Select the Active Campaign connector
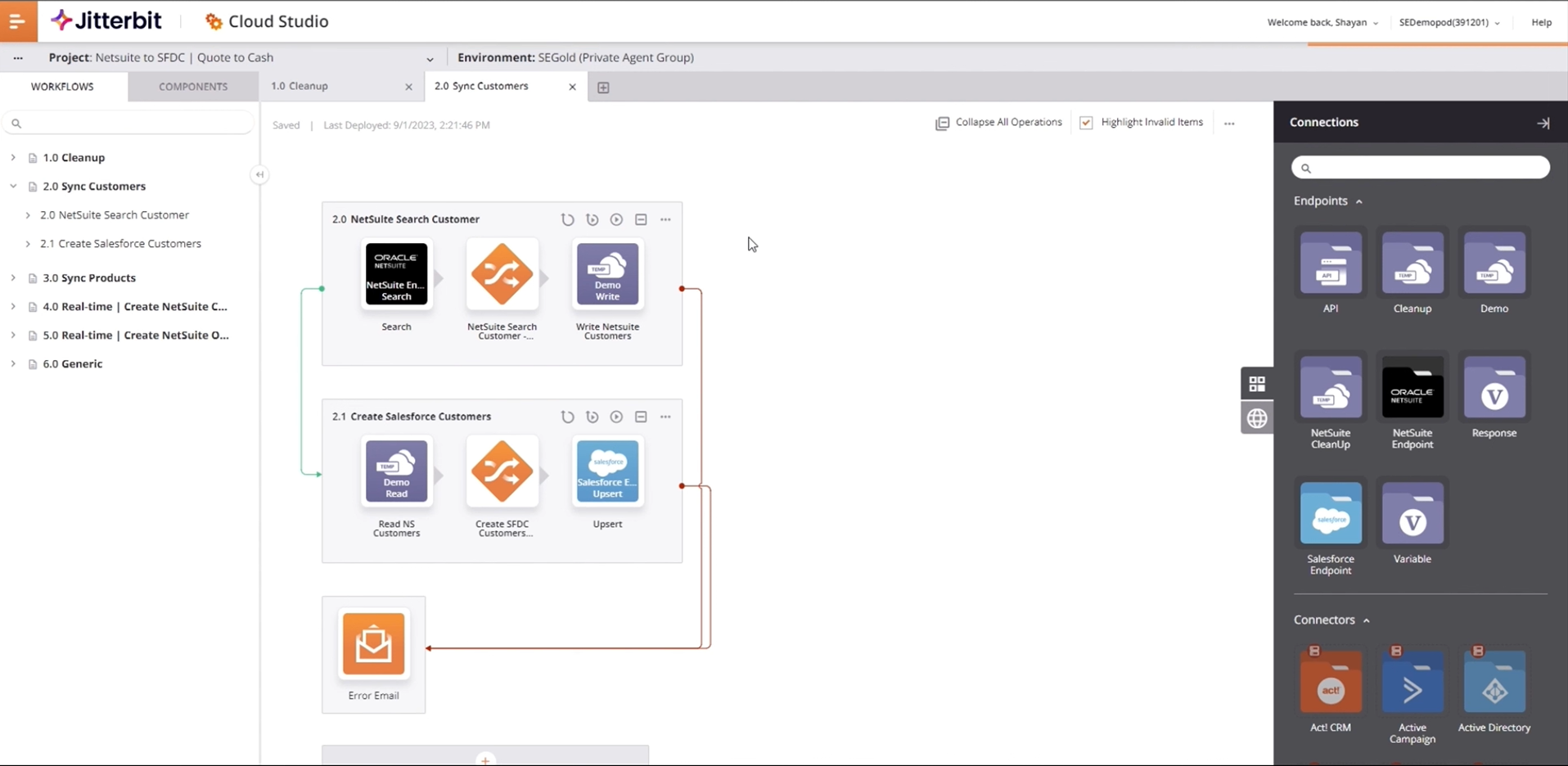Screen dimensions: 1568x766 tap(1413, 682)
